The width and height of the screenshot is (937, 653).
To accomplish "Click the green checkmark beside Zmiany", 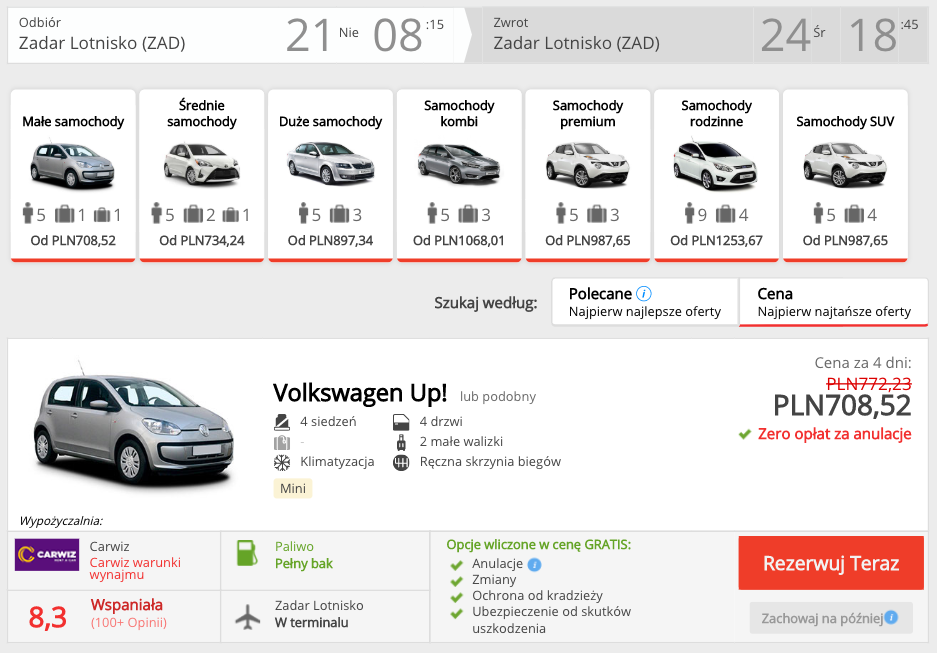I will [457, 581].
